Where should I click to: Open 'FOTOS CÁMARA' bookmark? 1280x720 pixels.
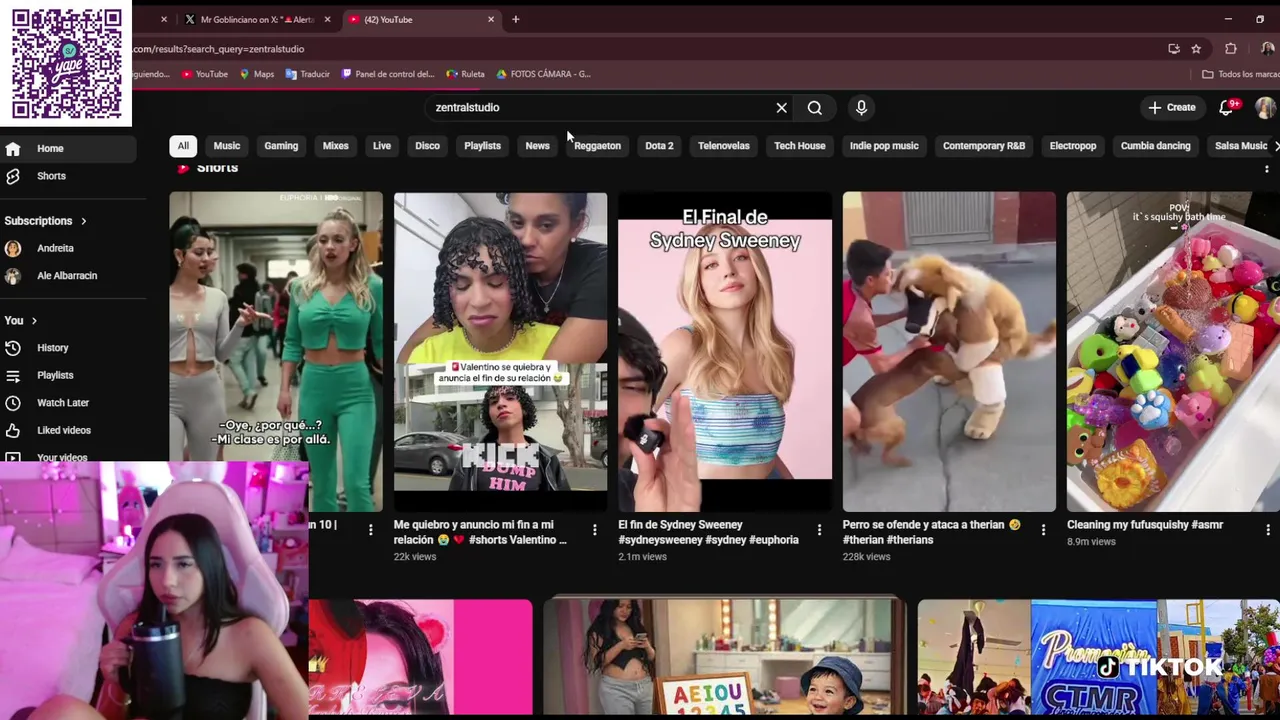click(x=543, y=74)
